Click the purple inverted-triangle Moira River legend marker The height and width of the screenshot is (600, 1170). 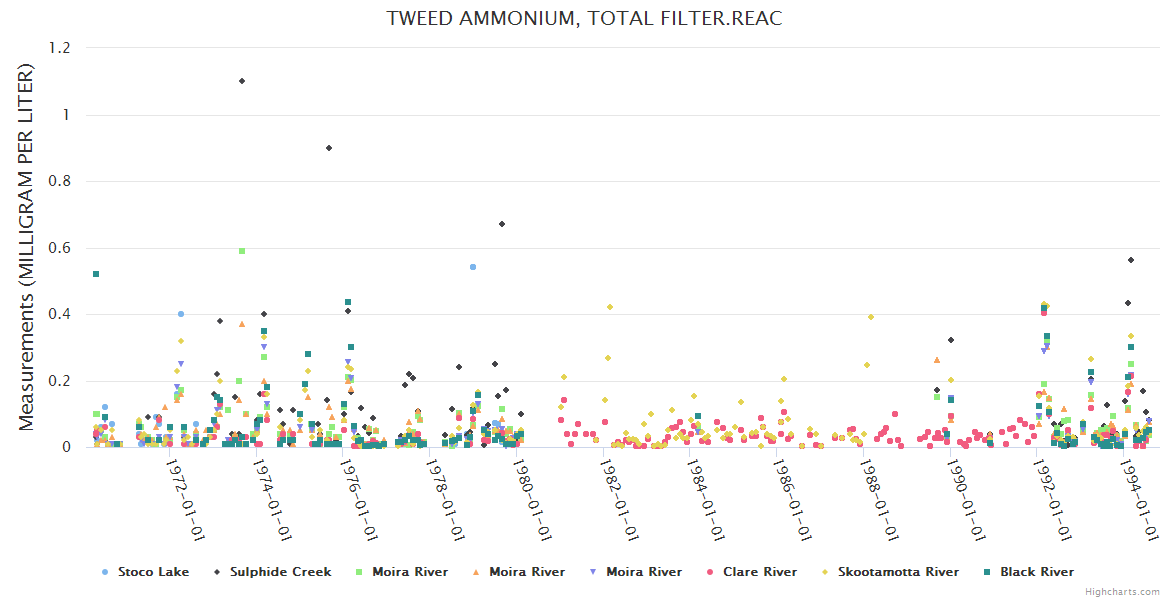(x=594, y=572)
